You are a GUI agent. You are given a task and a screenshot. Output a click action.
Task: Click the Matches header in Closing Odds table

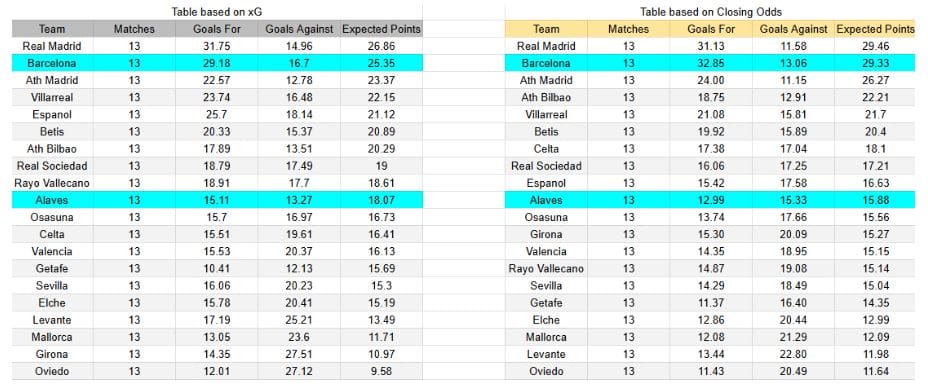pos(629,29)
